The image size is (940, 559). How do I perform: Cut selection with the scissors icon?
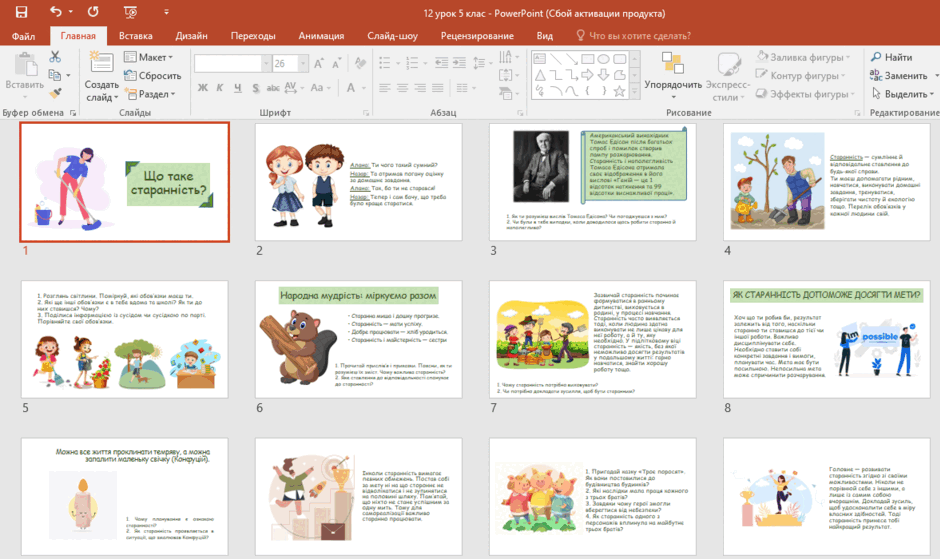tap(55, 56)
